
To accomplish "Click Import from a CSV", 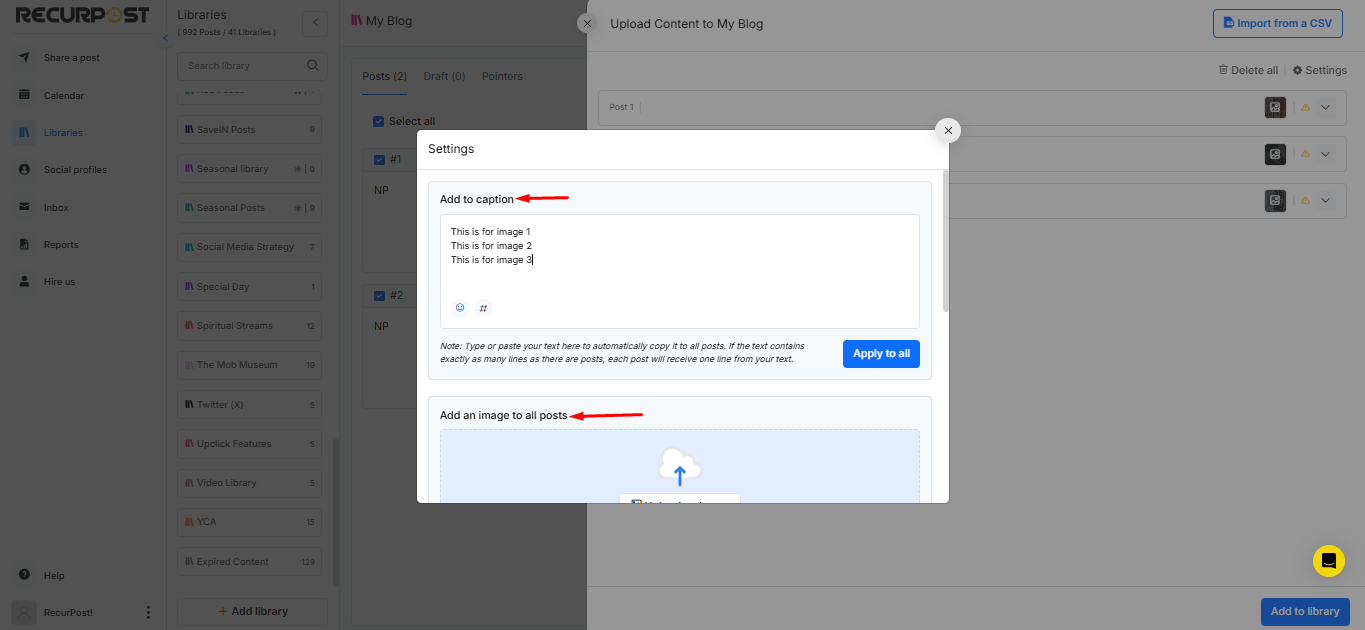I will [1277, 24].
